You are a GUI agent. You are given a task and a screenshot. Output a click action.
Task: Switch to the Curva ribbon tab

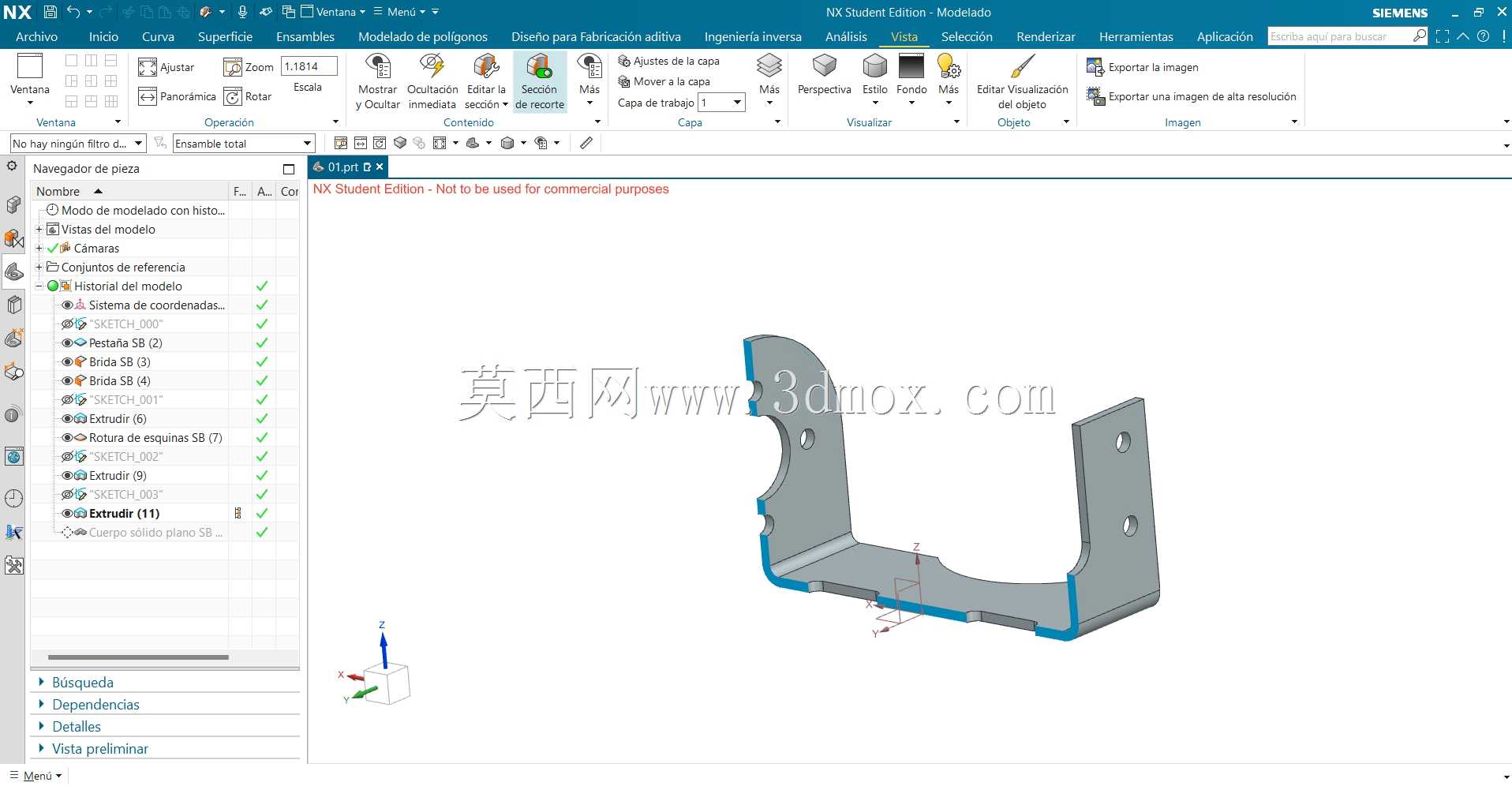pyautogui.click(x=158, y=36)
